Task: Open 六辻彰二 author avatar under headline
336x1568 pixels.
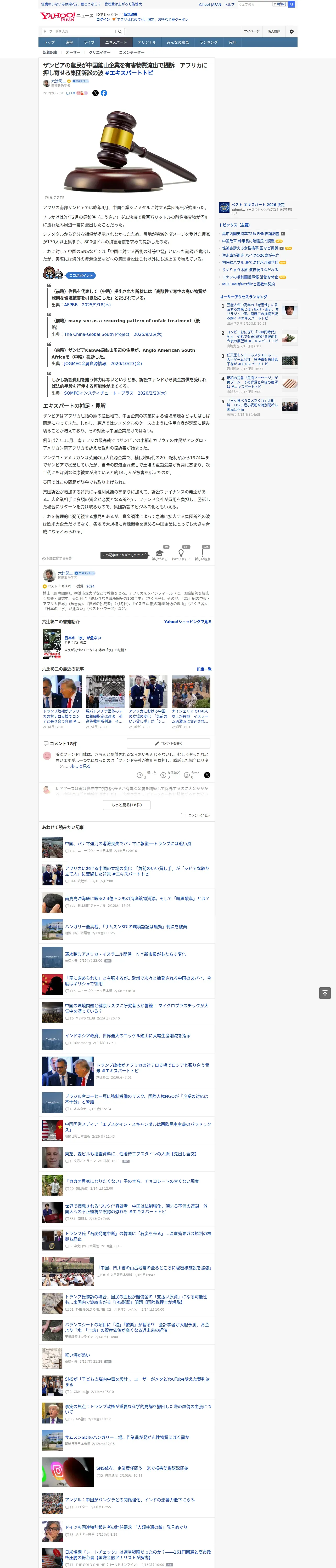Action: [46, 83]
